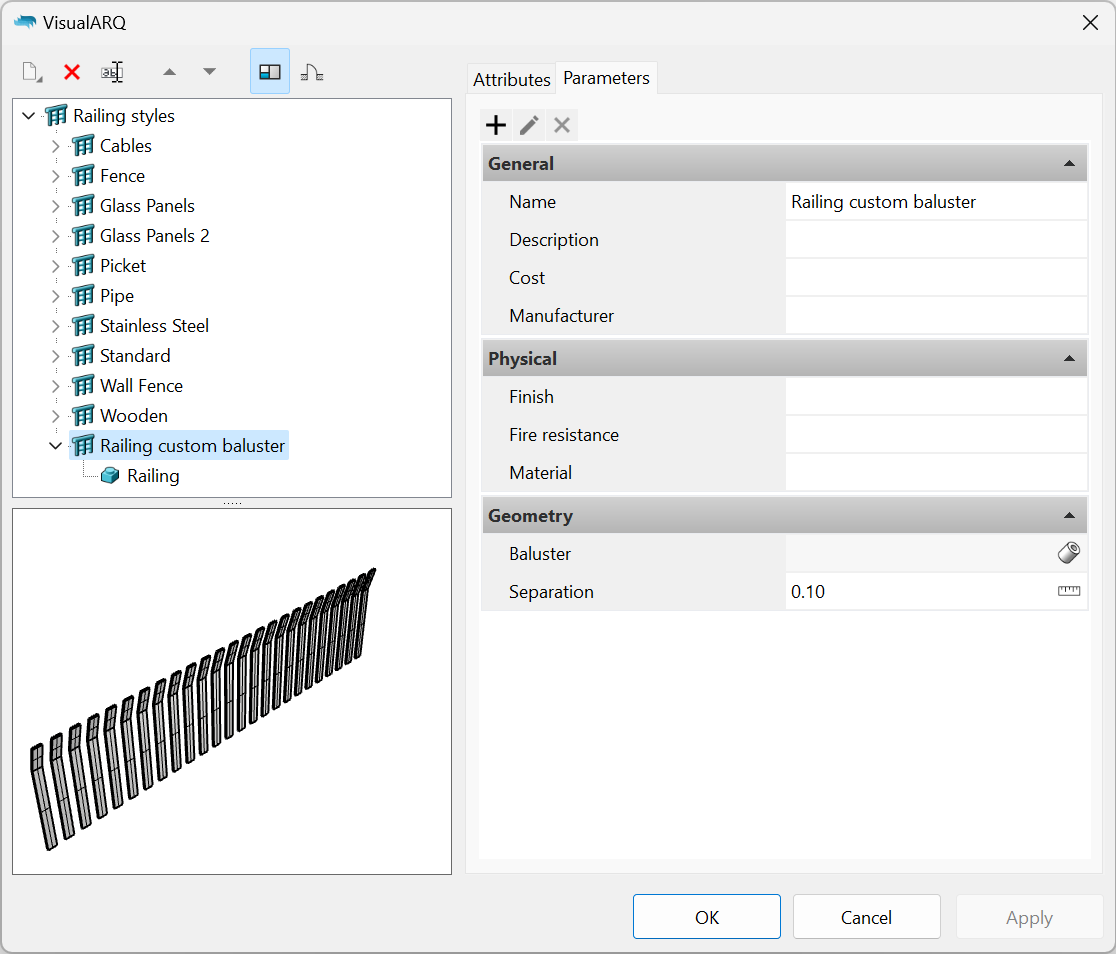Select the Parameters tab

coord(606,78)
